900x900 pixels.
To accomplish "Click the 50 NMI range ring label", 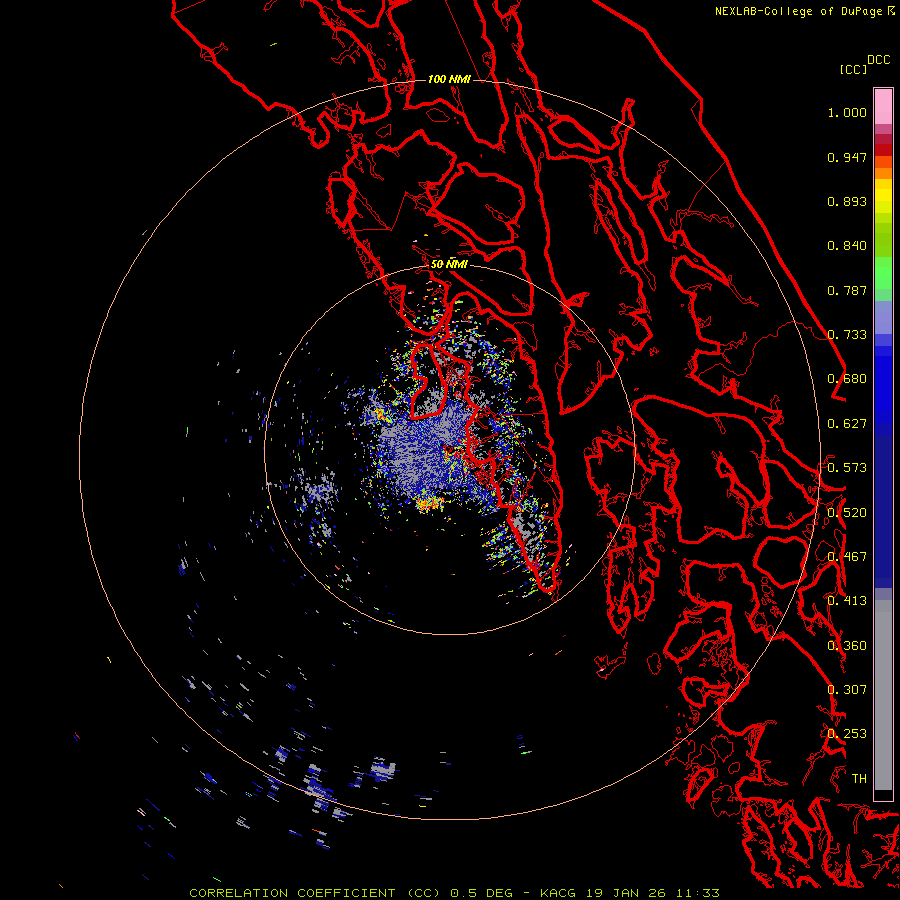I will pyautogui.click(x=449, y=264).
